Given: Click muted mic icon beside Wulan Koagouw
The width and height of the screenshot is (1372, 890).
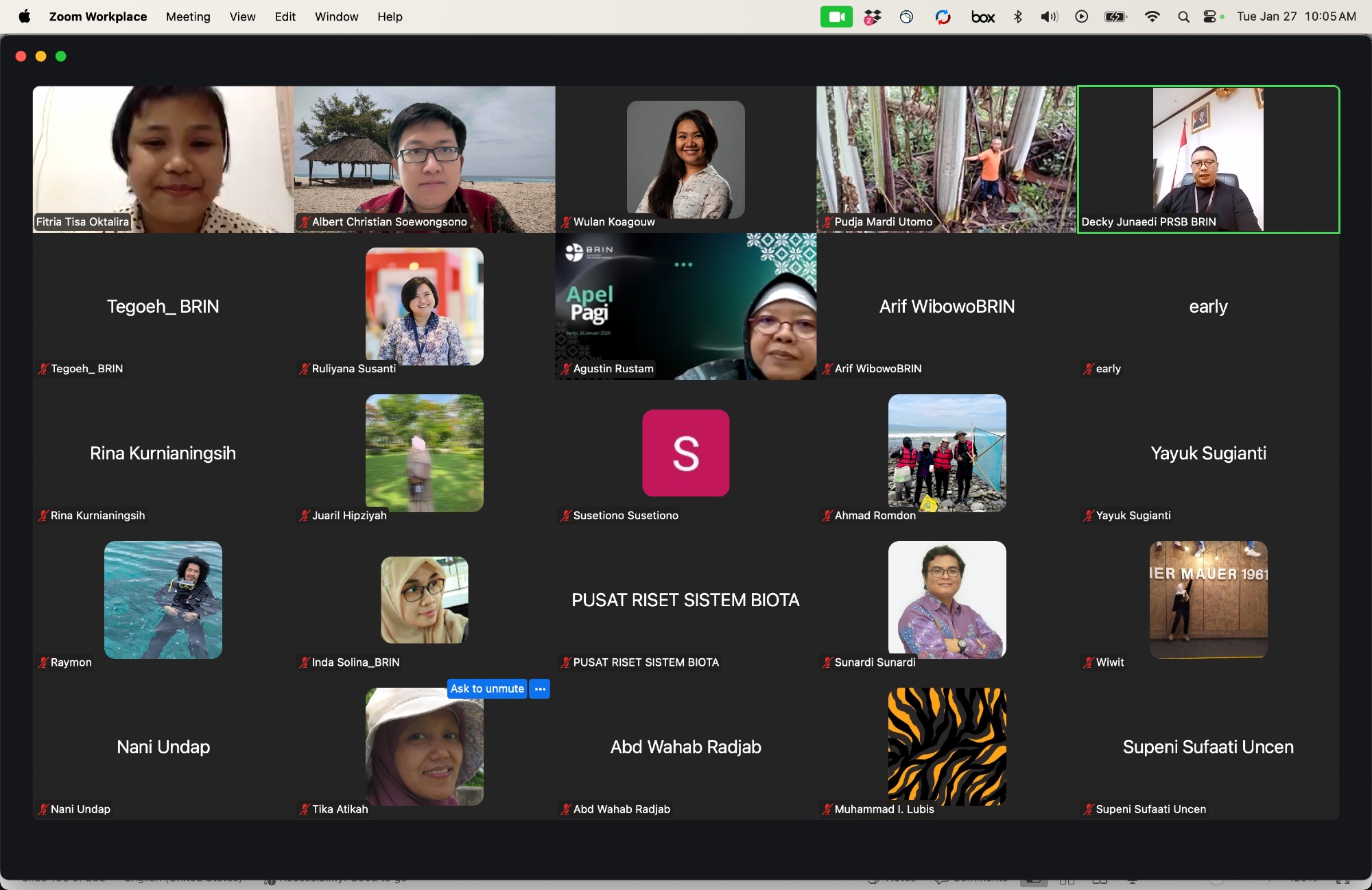Looking at the screenshot, I should (x=566, y=222).
